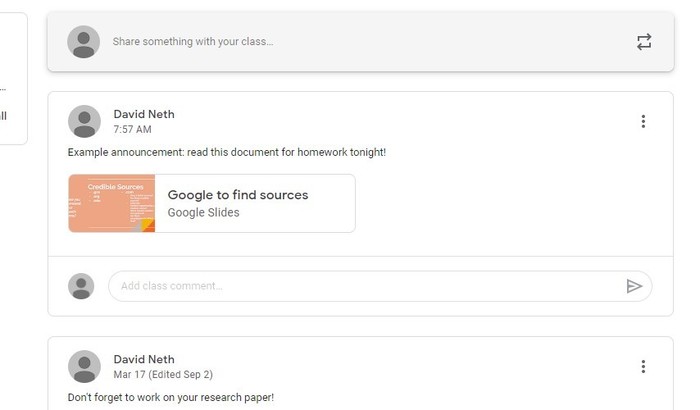Click the reuse post icon
This screenshot has width=700, height=410.
644,42
